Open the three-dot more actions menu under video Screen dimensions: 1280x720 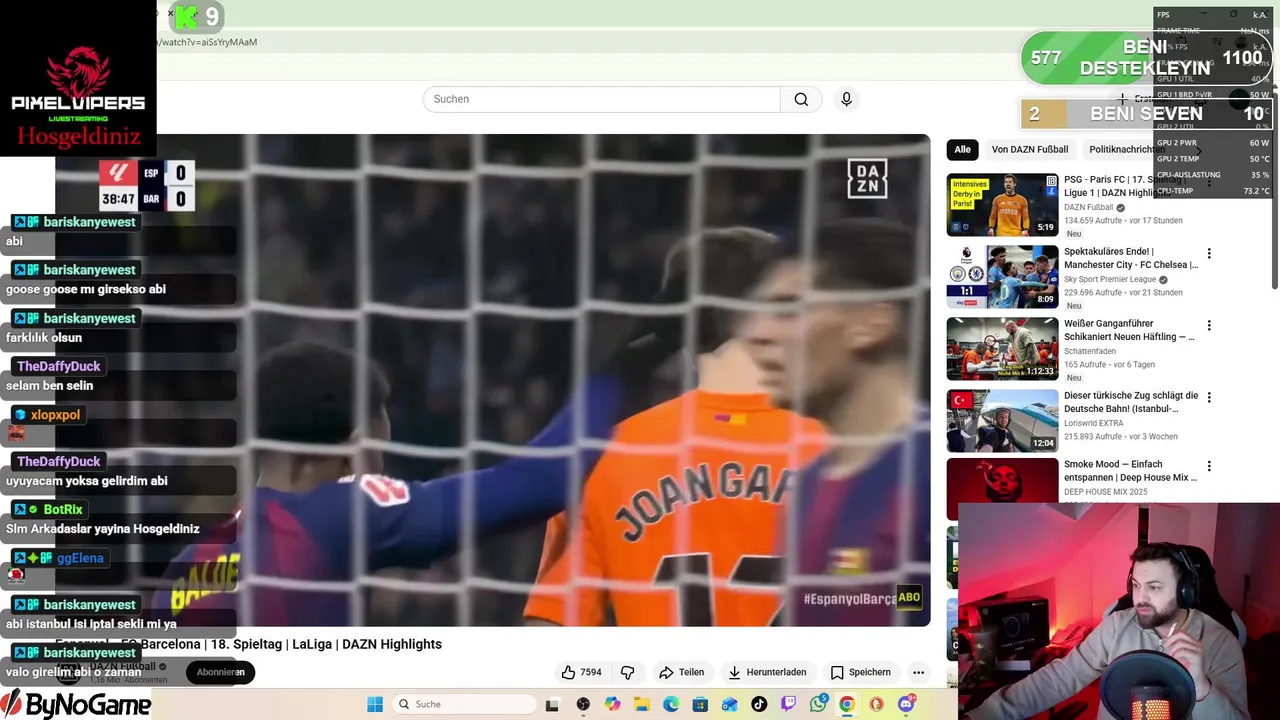click(918, 672)
